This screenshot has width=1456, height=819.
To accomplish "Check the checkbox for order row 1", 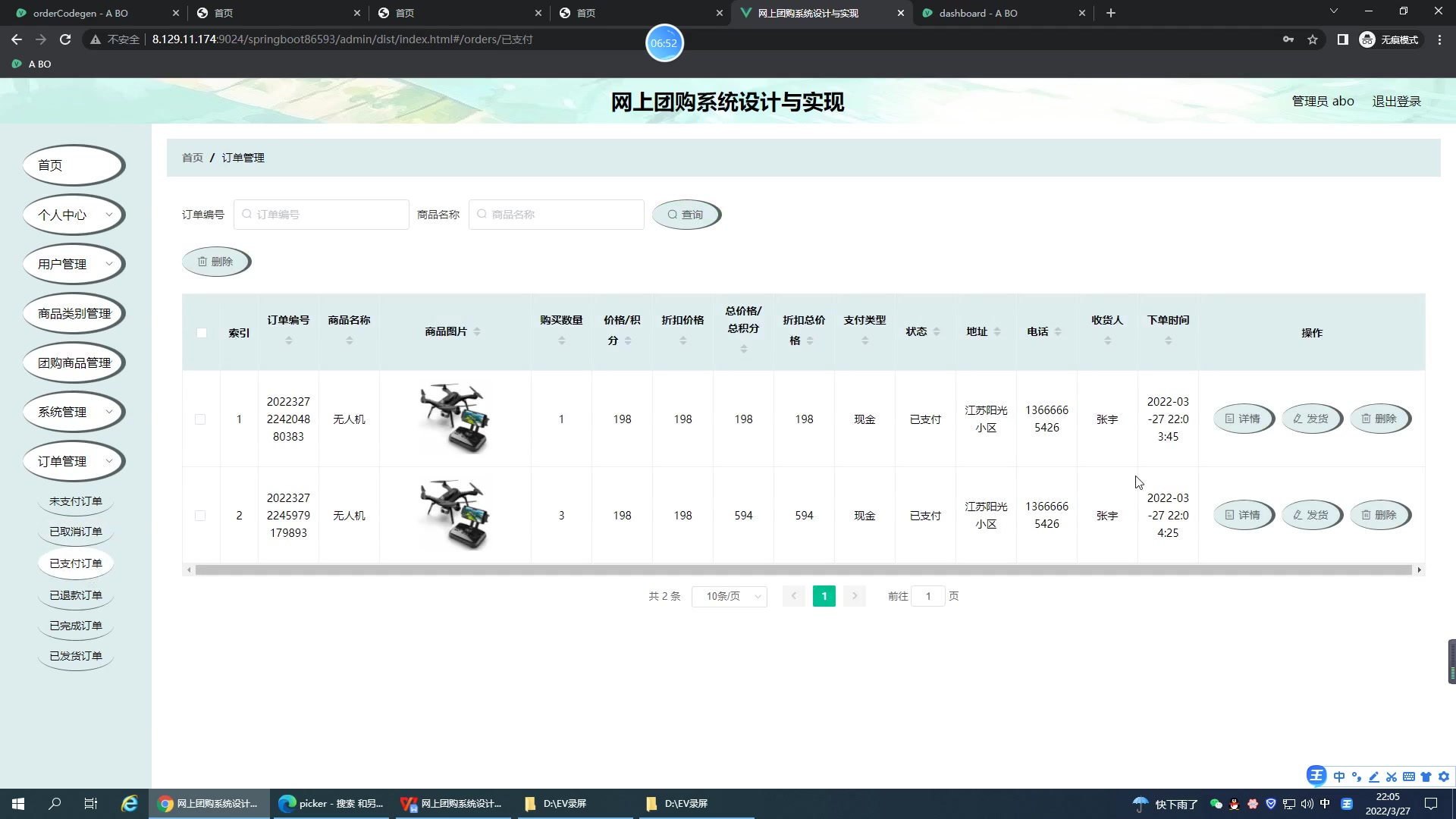I will pos(201,419).
